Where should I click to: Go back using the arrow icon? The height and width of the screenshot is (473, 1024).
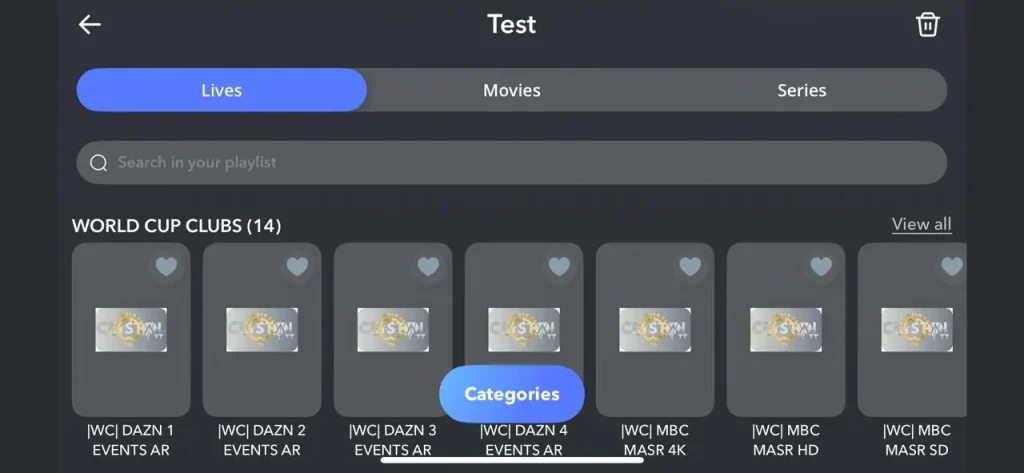[89, 25]
